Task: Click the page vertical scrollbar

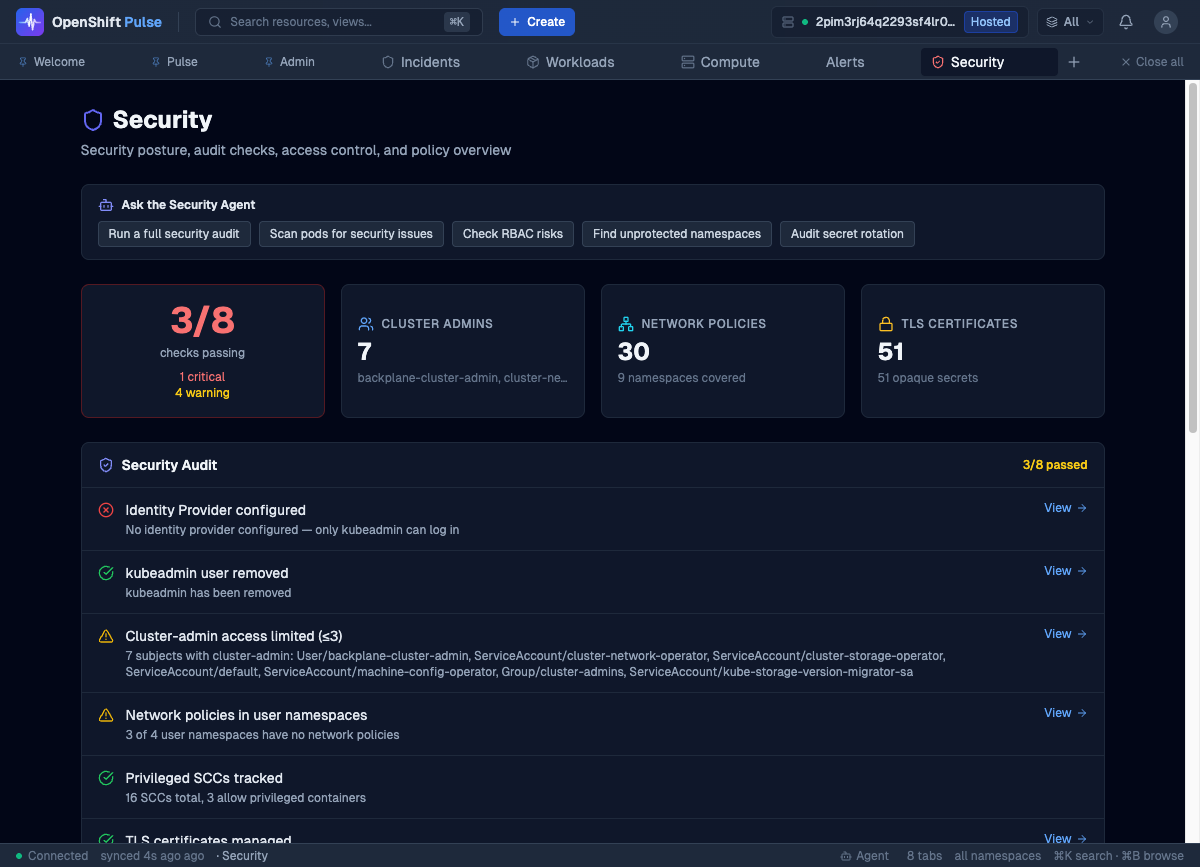Action: [1192, 258]
